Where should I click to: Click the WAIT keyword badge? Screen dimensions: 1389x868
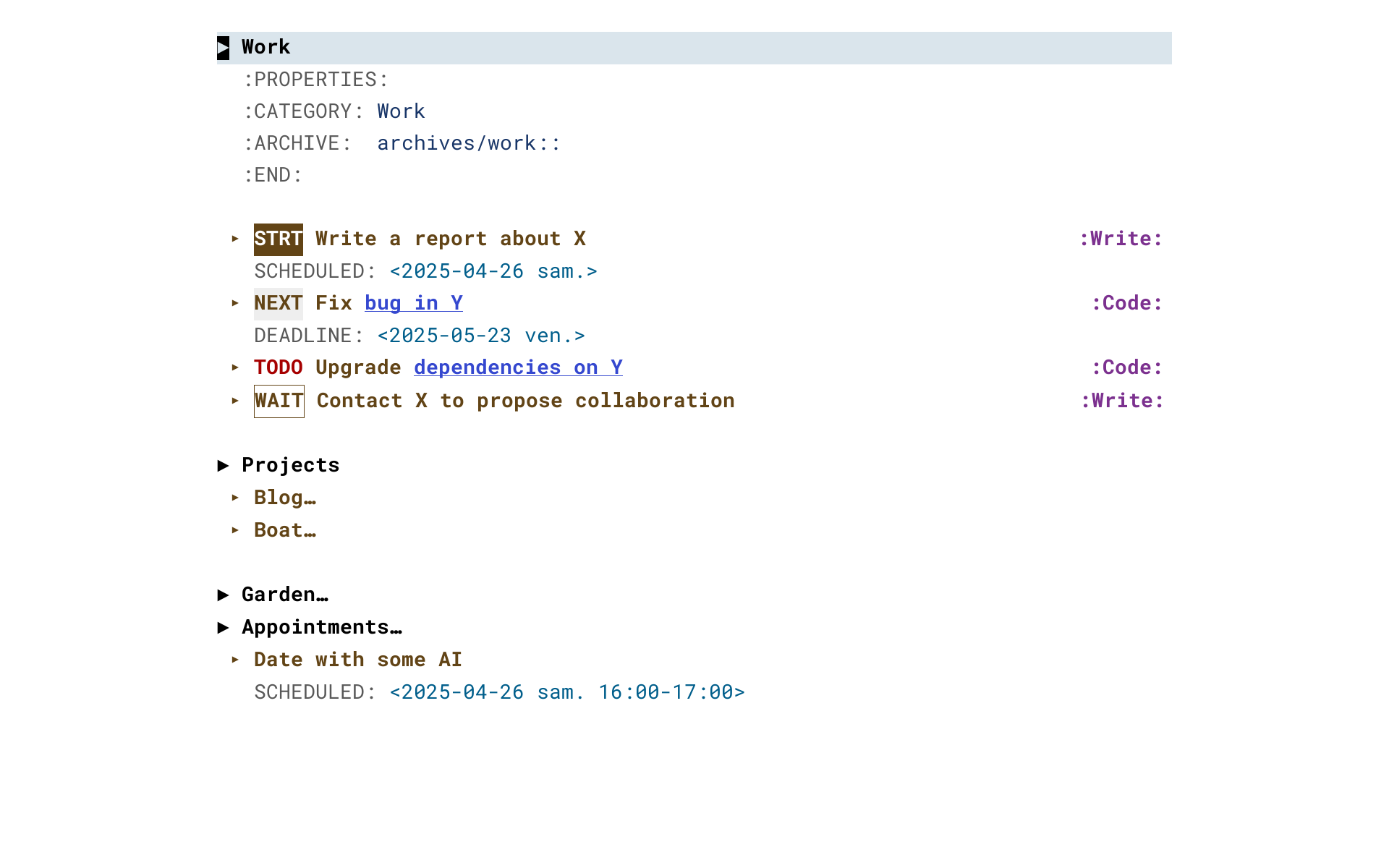(279, 401)
